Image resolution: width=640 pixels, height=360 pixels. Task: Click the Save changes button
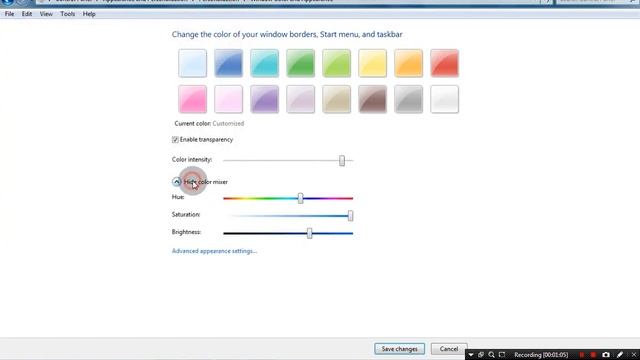(x=400, y=349)
